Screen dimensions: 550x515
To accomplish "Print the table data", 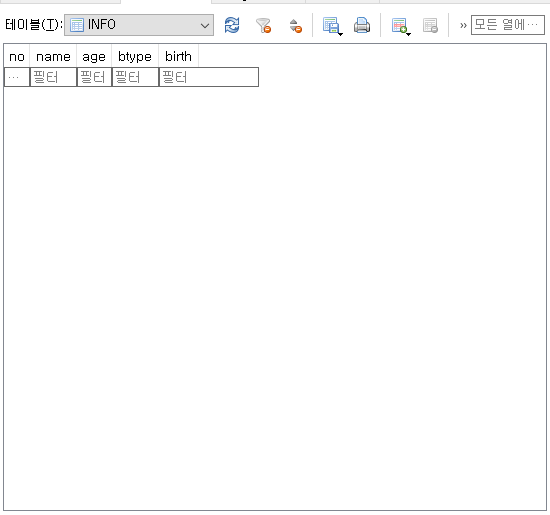I will [362, 25].
